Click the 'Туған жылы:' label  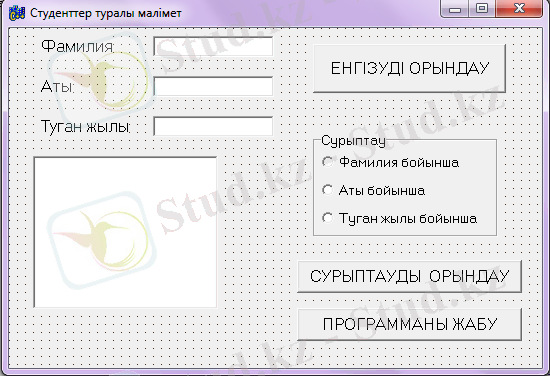coord(86,126)
